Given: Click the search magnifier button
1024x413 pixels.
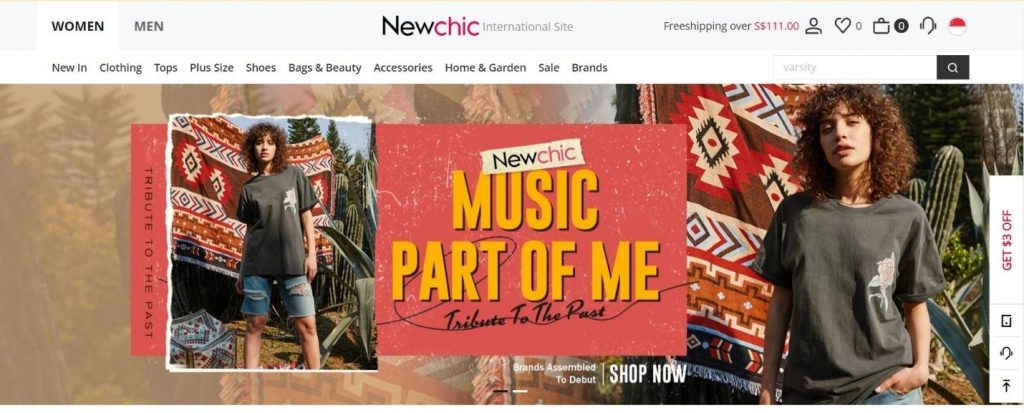Looking at the screenshot, I should [953, 67].
